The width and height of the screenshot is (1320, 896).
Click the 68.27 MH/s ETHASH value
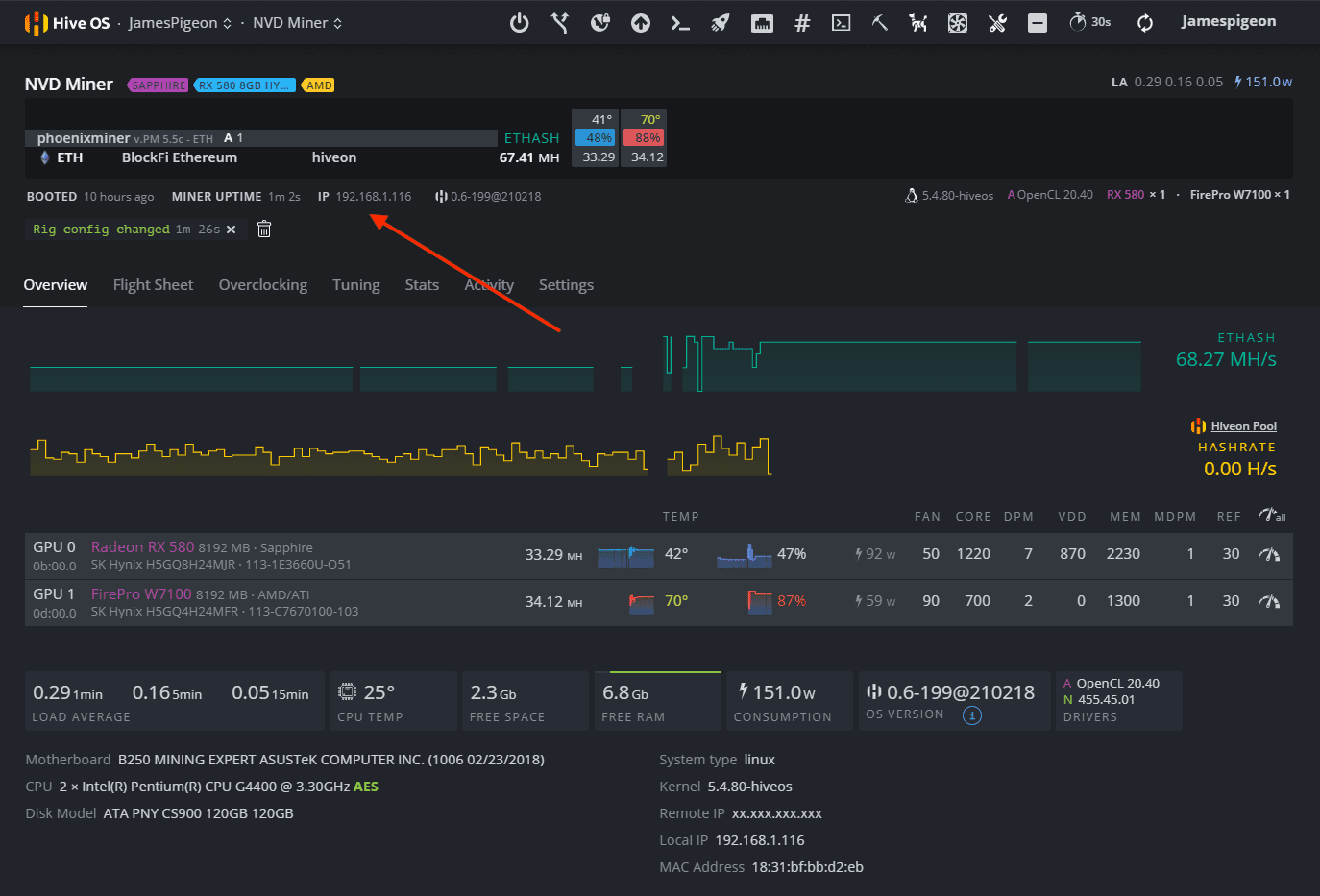[1226, 359]
